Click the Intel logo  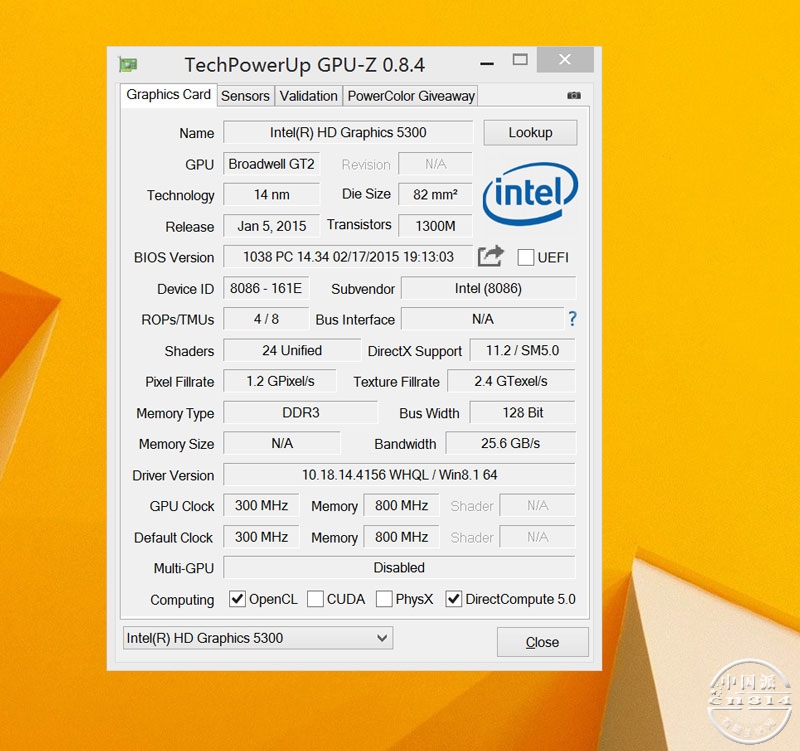pos(530,194)
